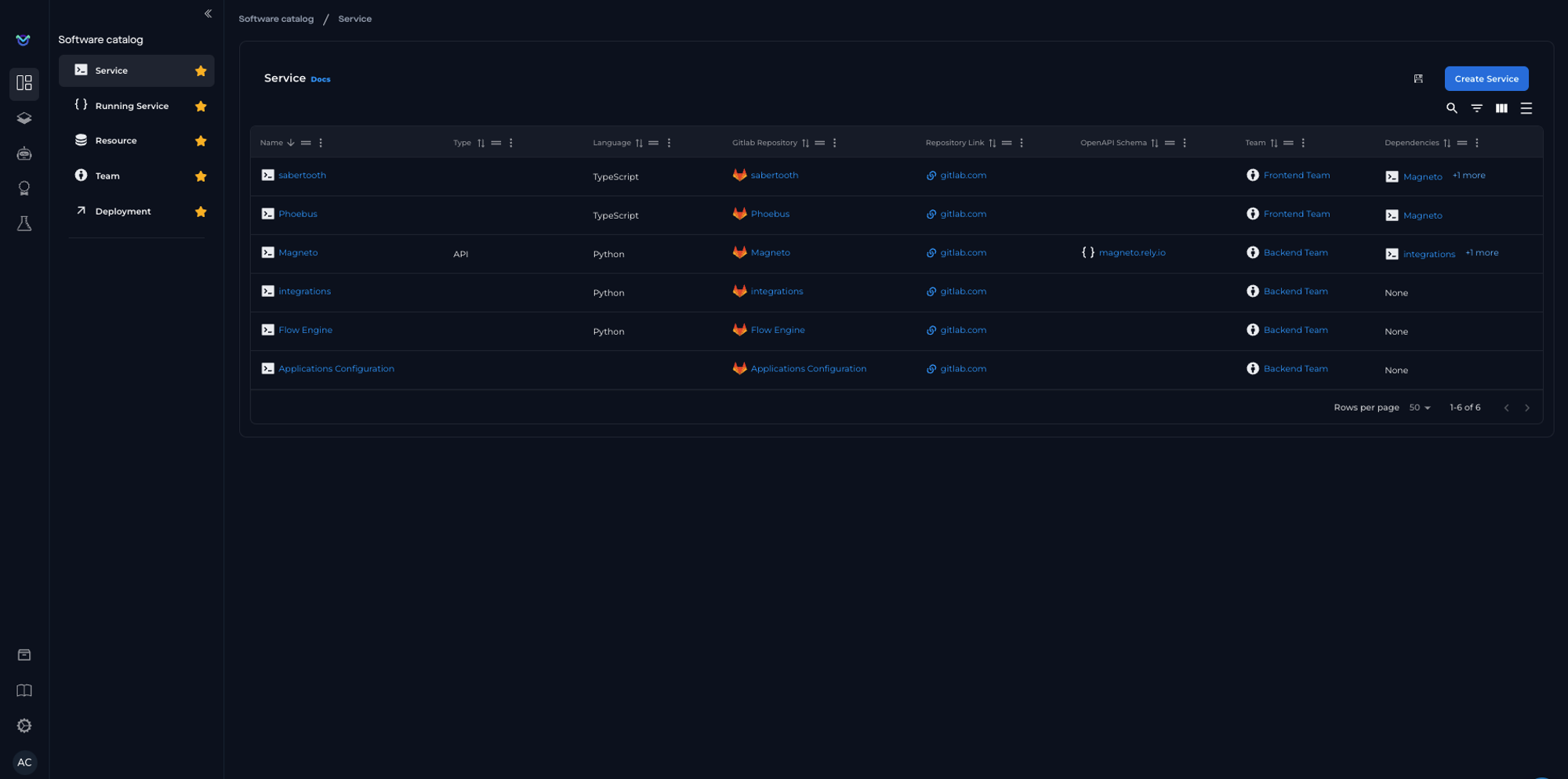Open the column visibility icon
Viewport: 1568px width, 779px height.
pyautogui.click(x=1501, y=108)
